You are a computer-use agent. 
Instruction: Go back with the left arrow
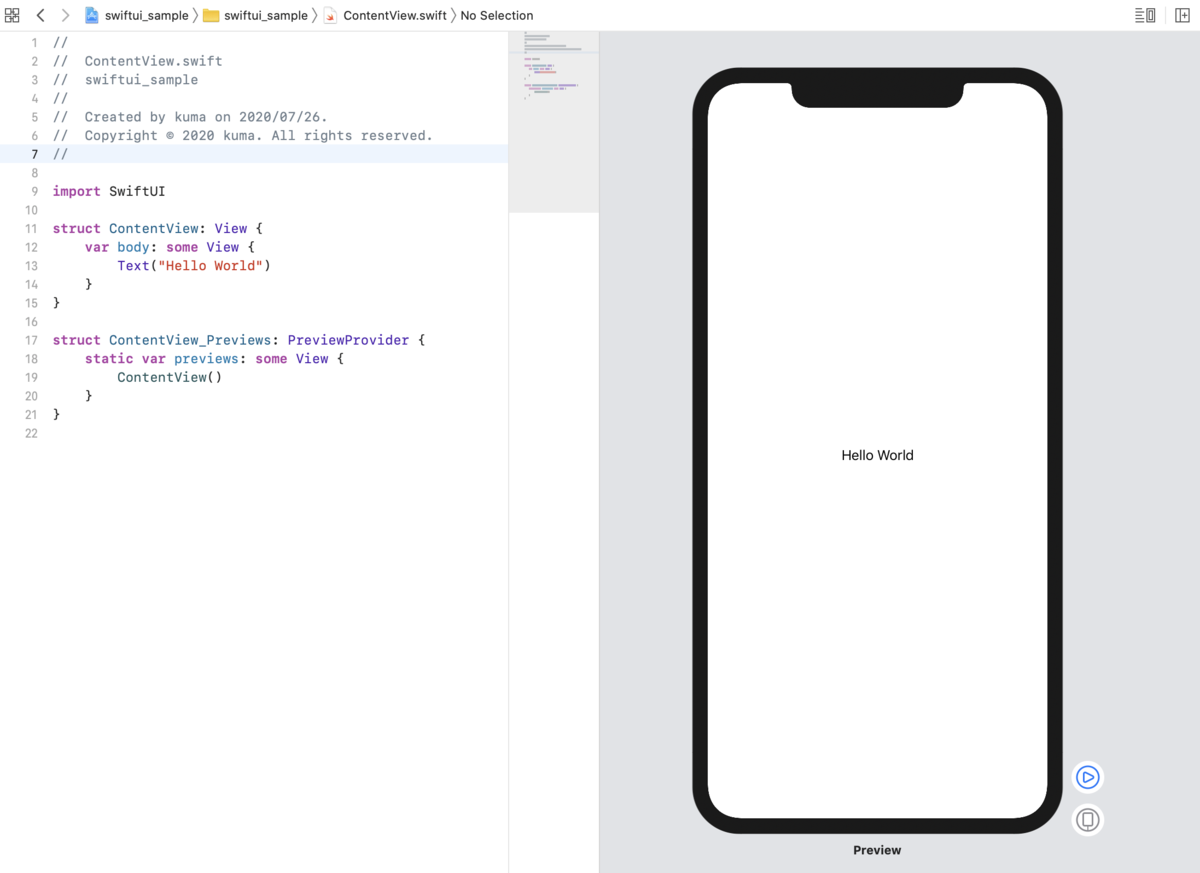coord(40,15)
